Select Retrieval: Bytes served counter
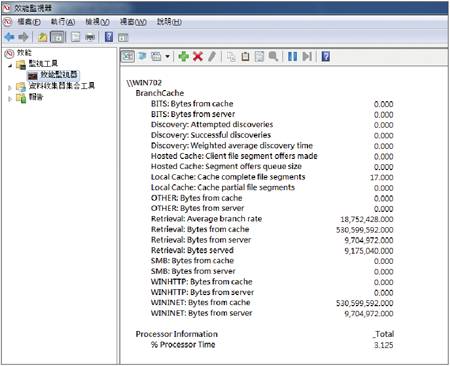The height and width of the screenshot is (366, 450). tap(192, 250)
